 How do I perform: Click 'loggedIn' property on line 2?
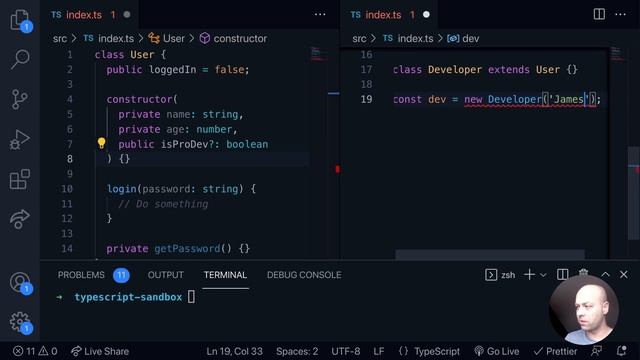[173, 69]
